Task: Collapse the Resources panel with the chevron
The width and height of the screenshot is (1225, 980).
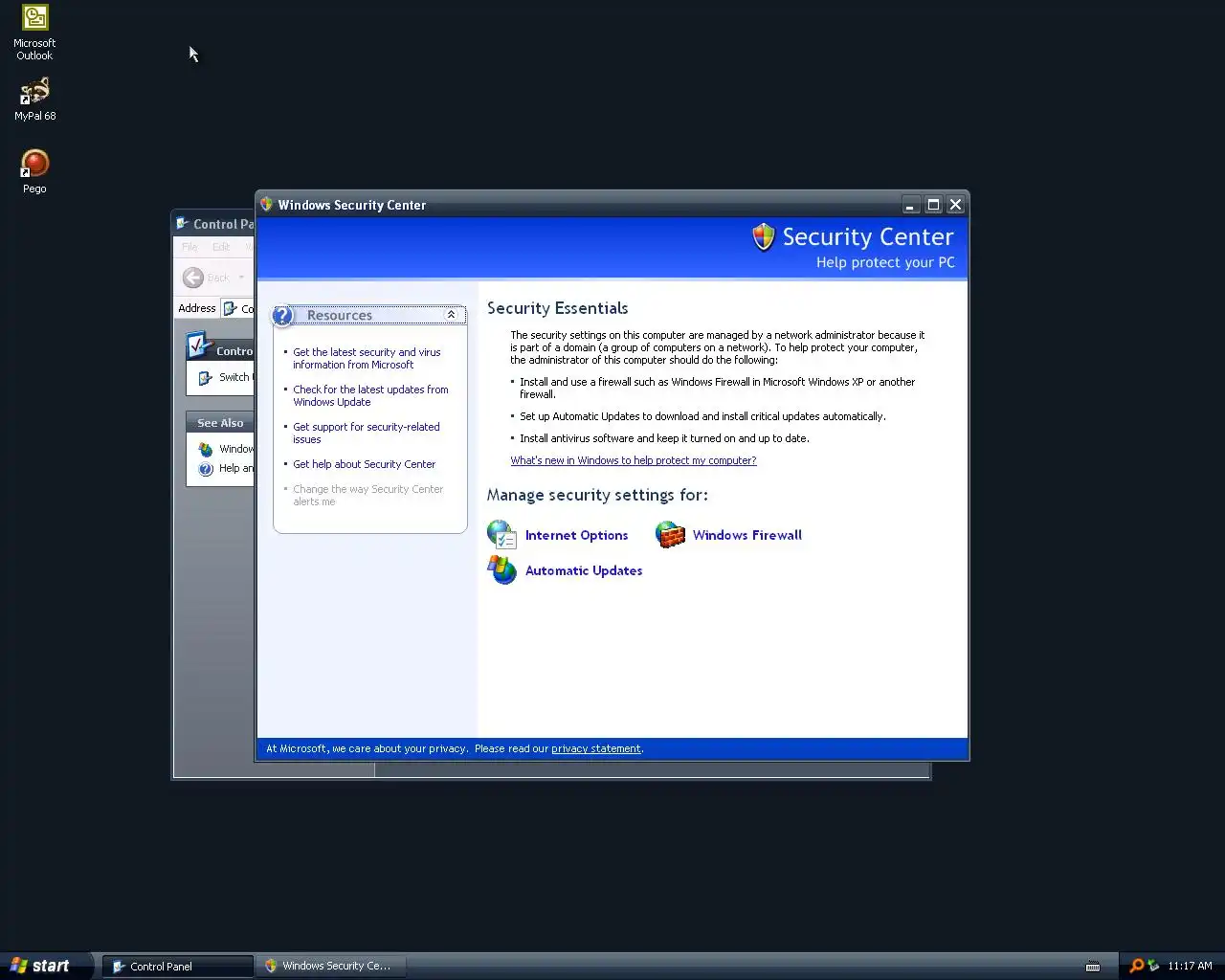Action: pos(451,315)
